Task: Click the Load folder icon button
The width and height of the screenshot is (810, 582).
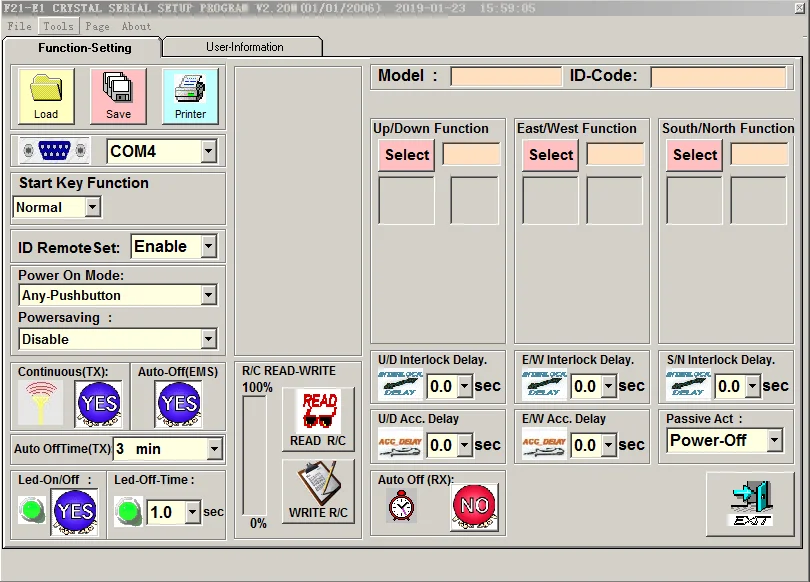Action: click(46, 96)
